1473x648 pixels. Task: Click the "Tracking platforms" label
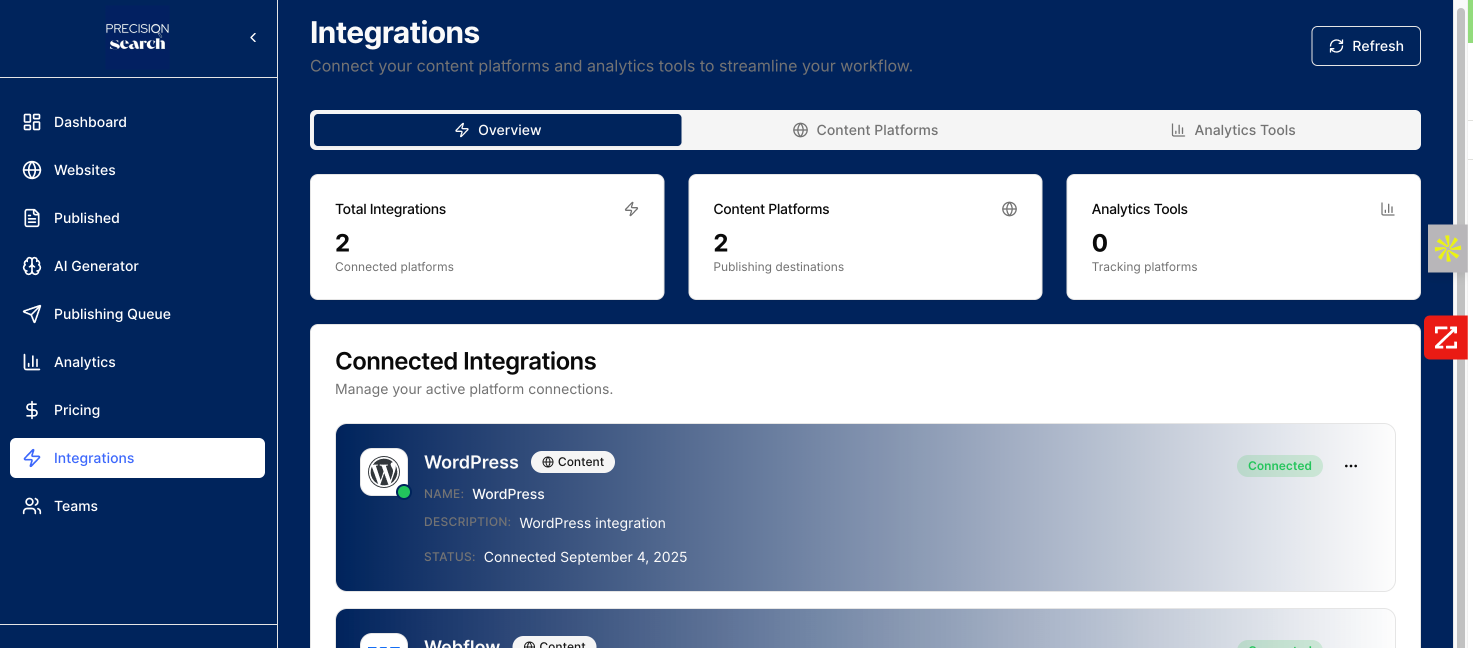[x=1144, y=267]
